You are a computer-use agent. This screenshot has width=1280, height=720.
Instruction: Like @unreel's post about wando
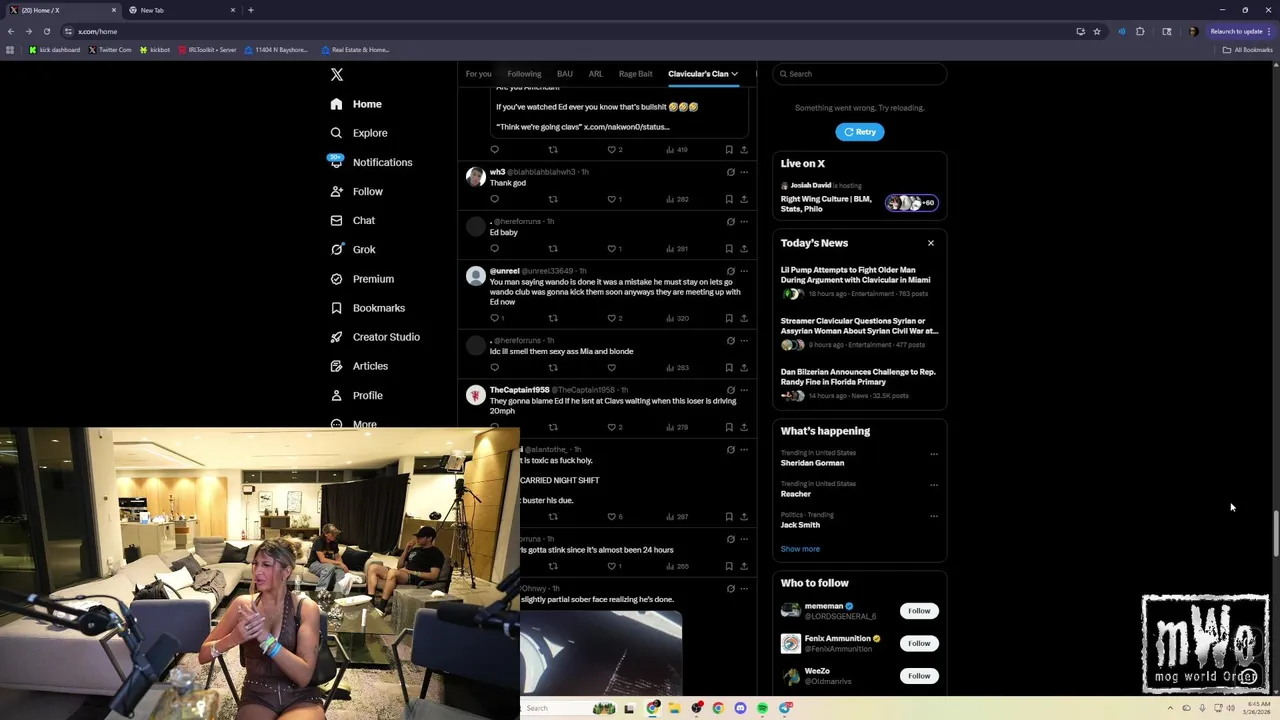[614, 318]
